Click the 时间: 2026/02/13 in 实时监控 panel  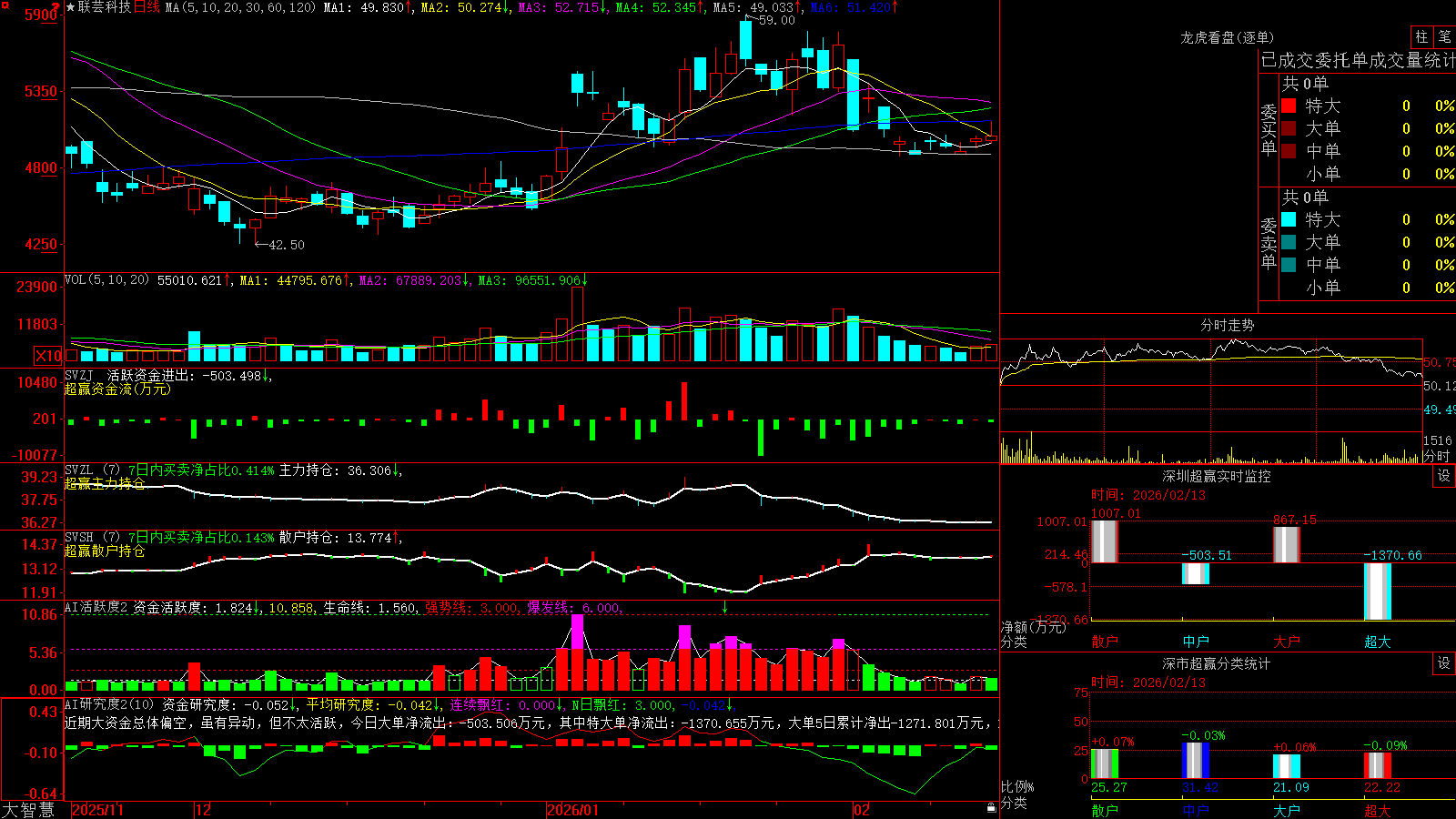coord(1148,495)
